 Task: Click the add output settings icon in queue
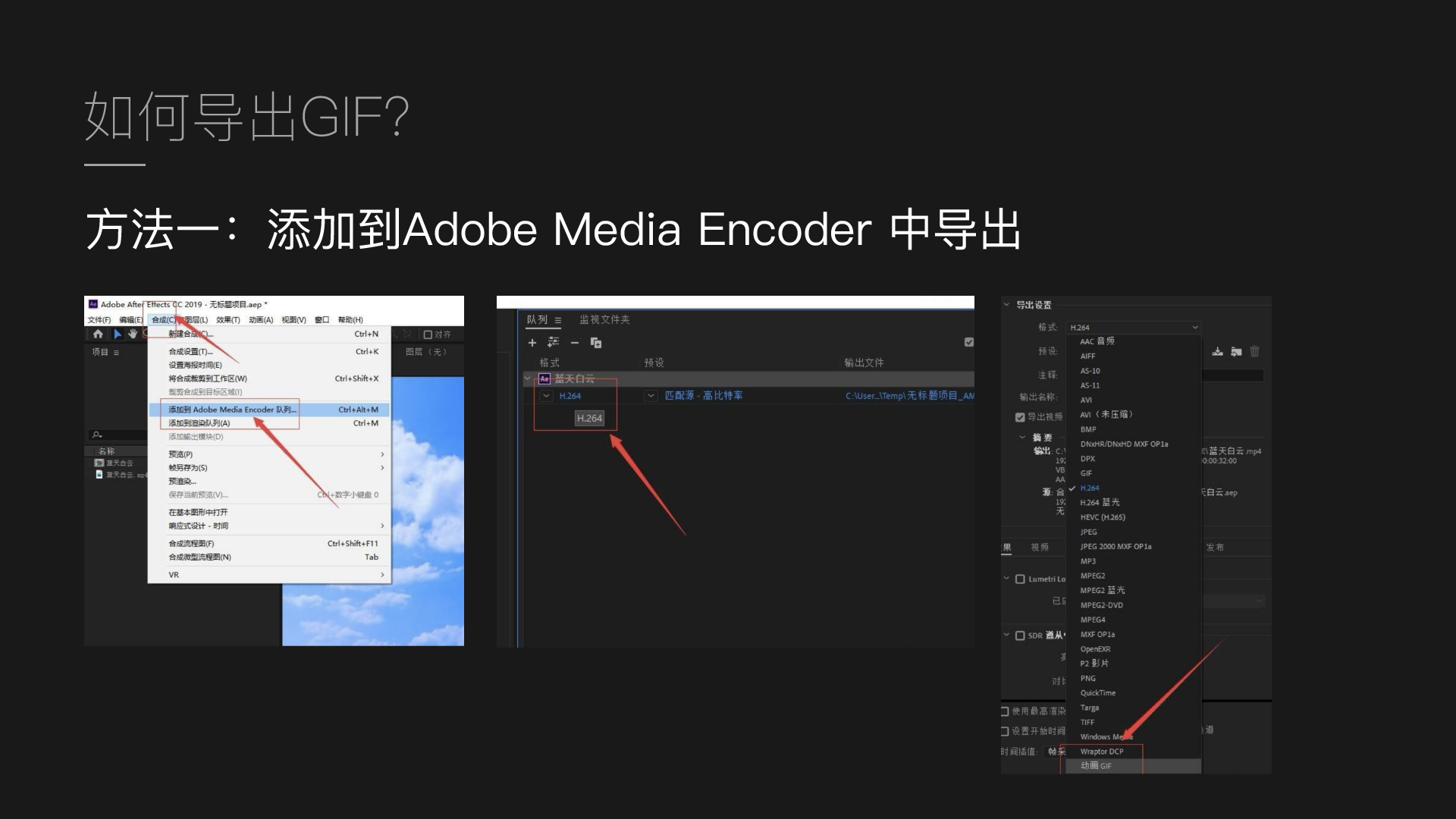[x=554, y=343]
